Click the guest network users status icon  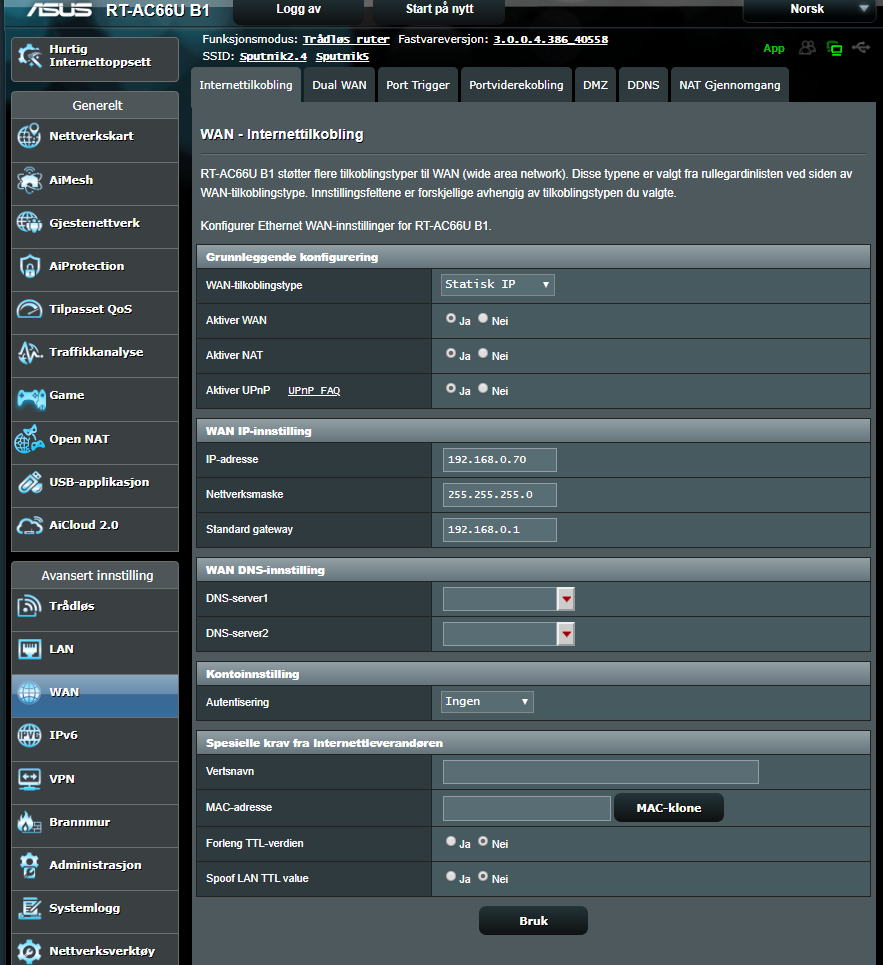807,47
